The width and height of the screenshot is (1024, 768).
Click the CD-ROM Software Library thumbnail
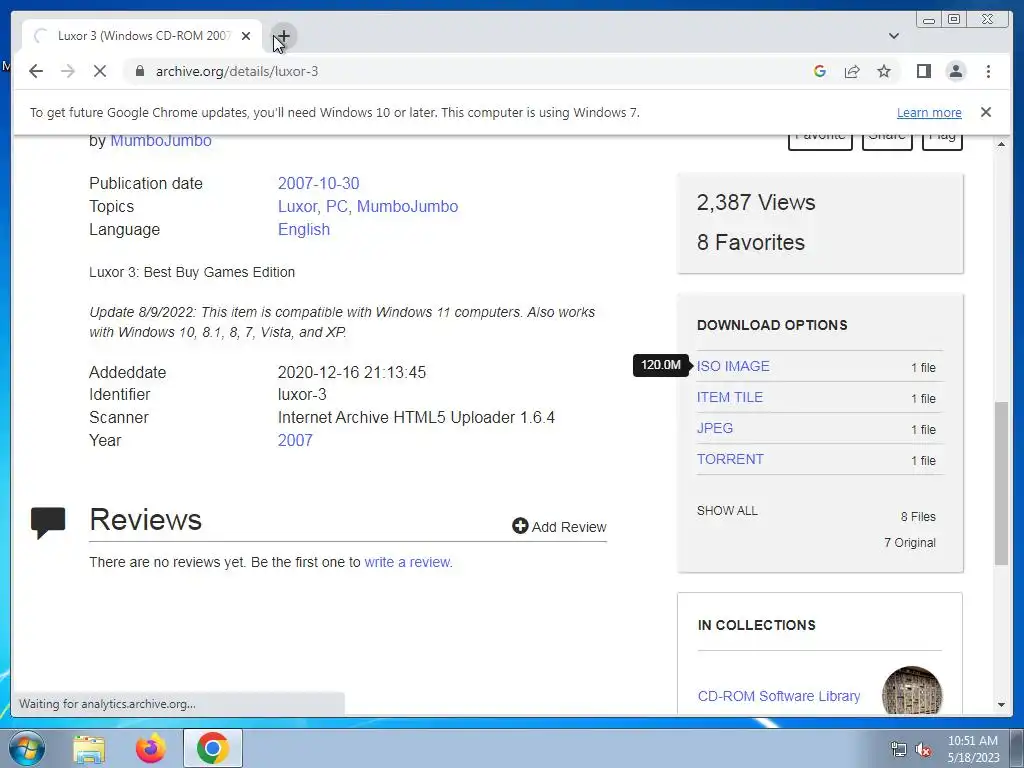pyautogui.click(x=912, y=691)
